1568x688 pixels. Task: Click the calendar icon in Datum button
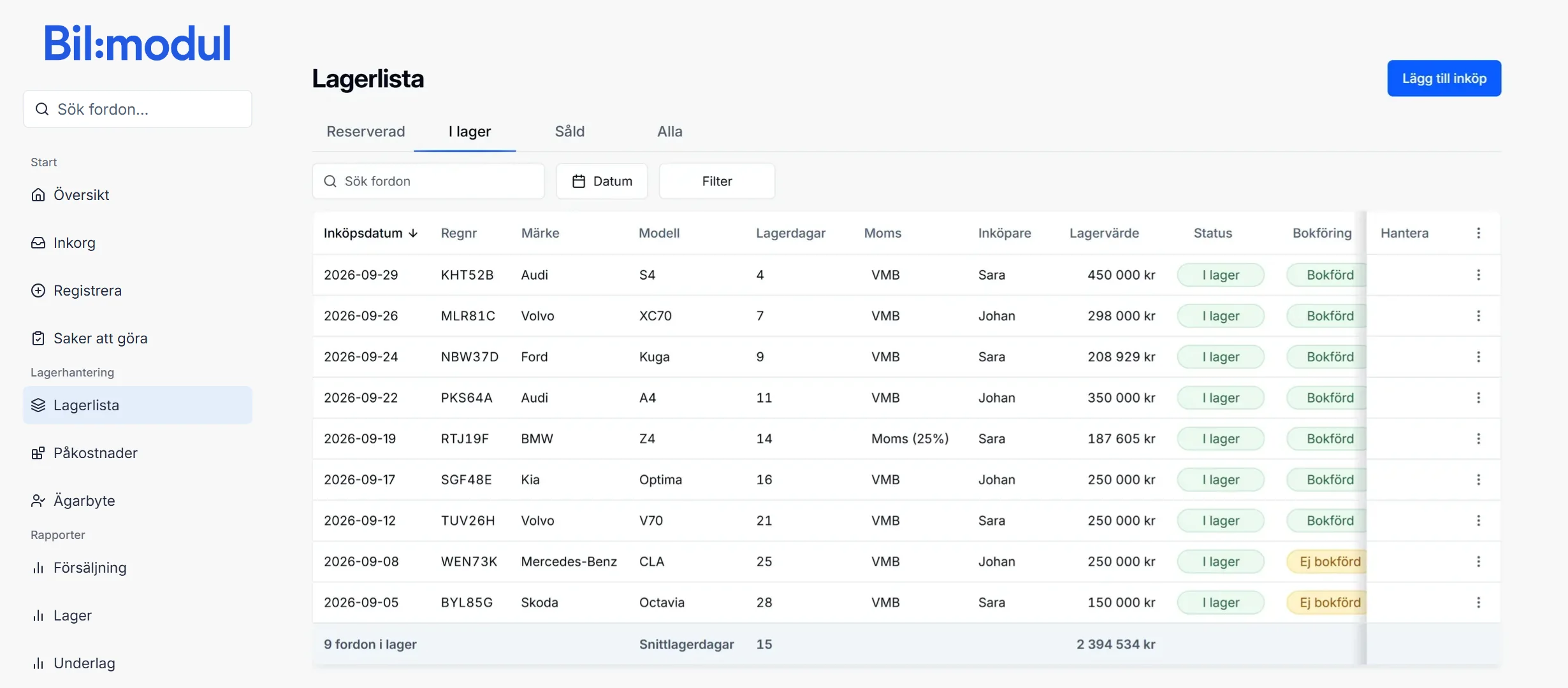579,181
